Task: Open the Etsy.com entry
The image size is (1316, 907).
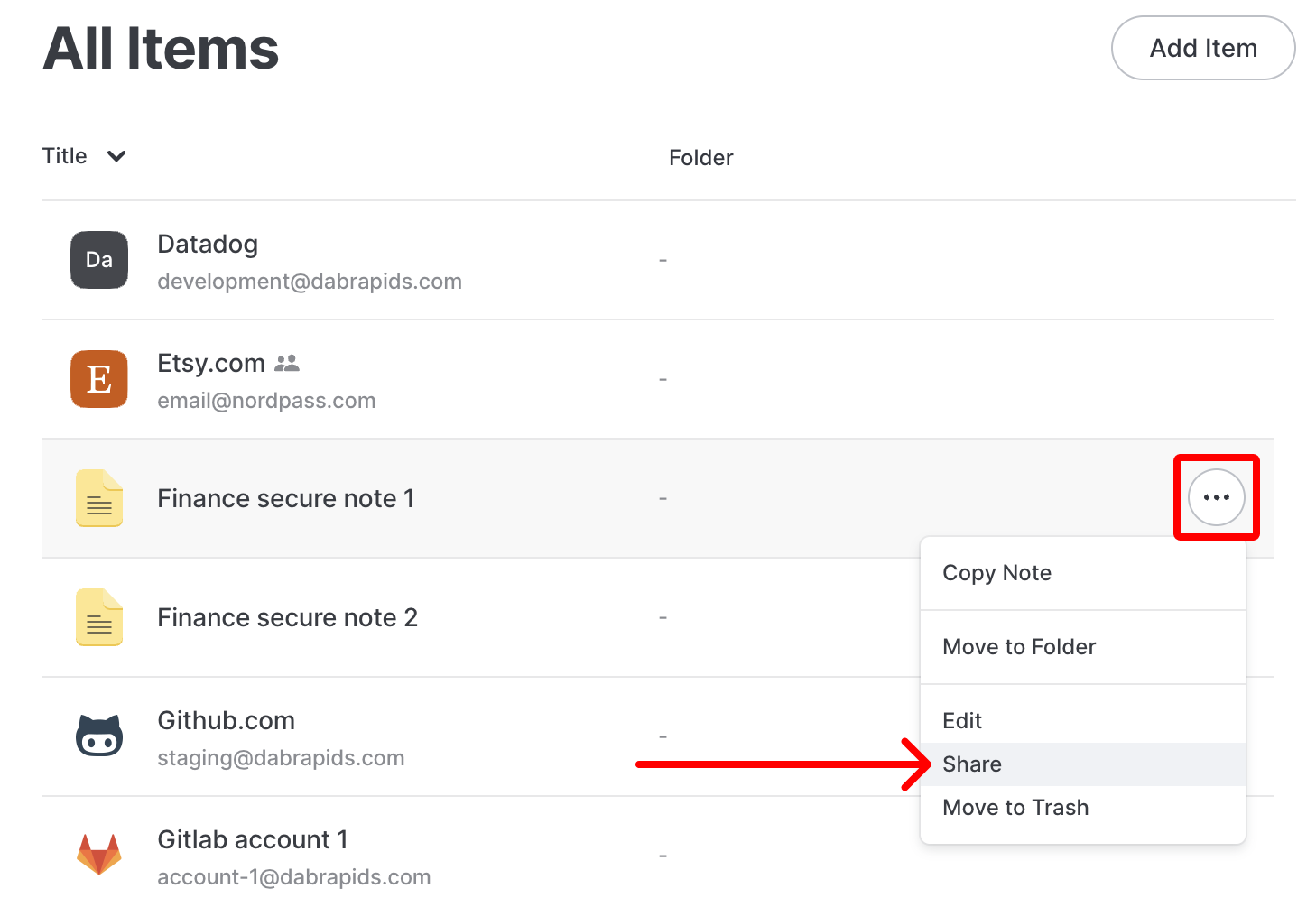Action: 211,363
